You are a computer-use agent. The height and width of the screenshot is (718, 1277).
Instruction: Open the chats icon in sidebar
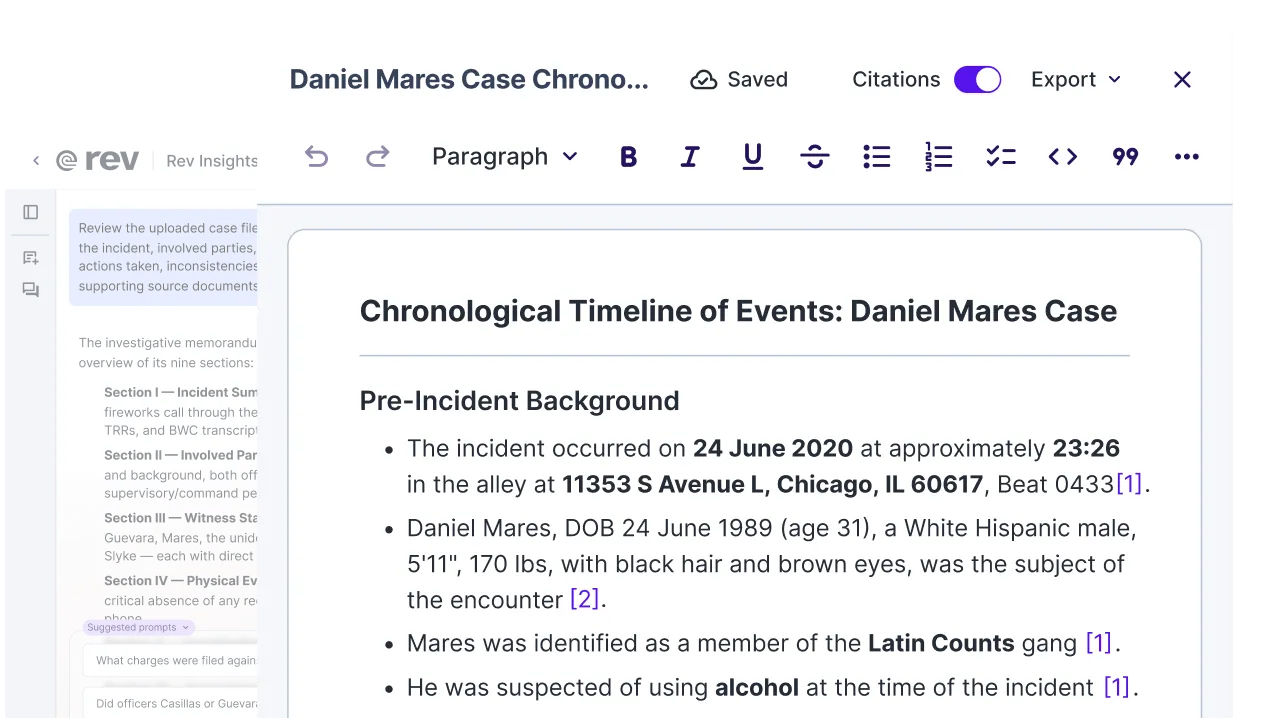pos(31,290)
